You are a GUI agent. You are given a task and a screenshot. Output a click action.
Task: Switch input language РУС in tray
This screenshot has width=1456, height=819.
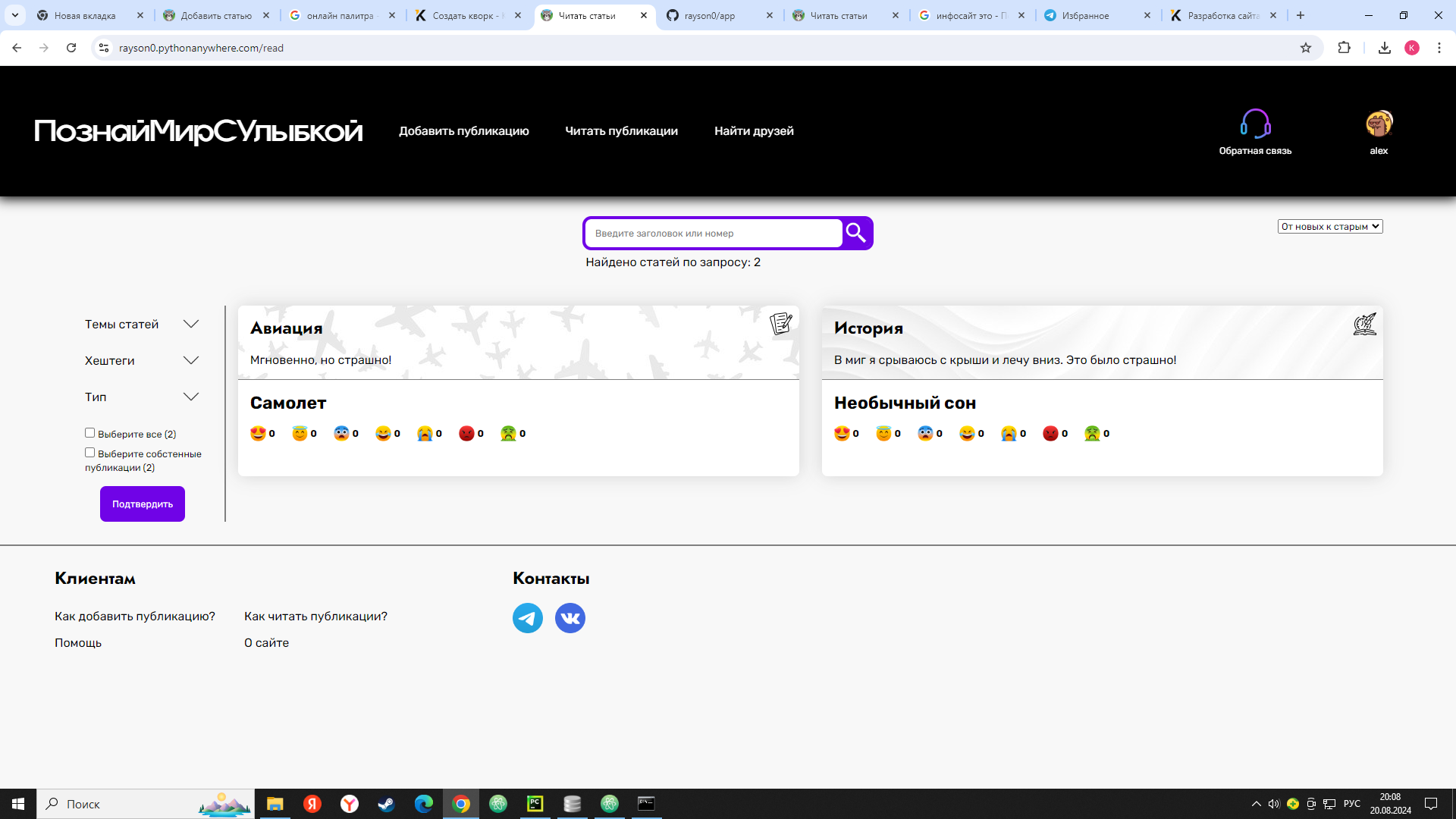pyautogui.click(x=1352, y=804)
